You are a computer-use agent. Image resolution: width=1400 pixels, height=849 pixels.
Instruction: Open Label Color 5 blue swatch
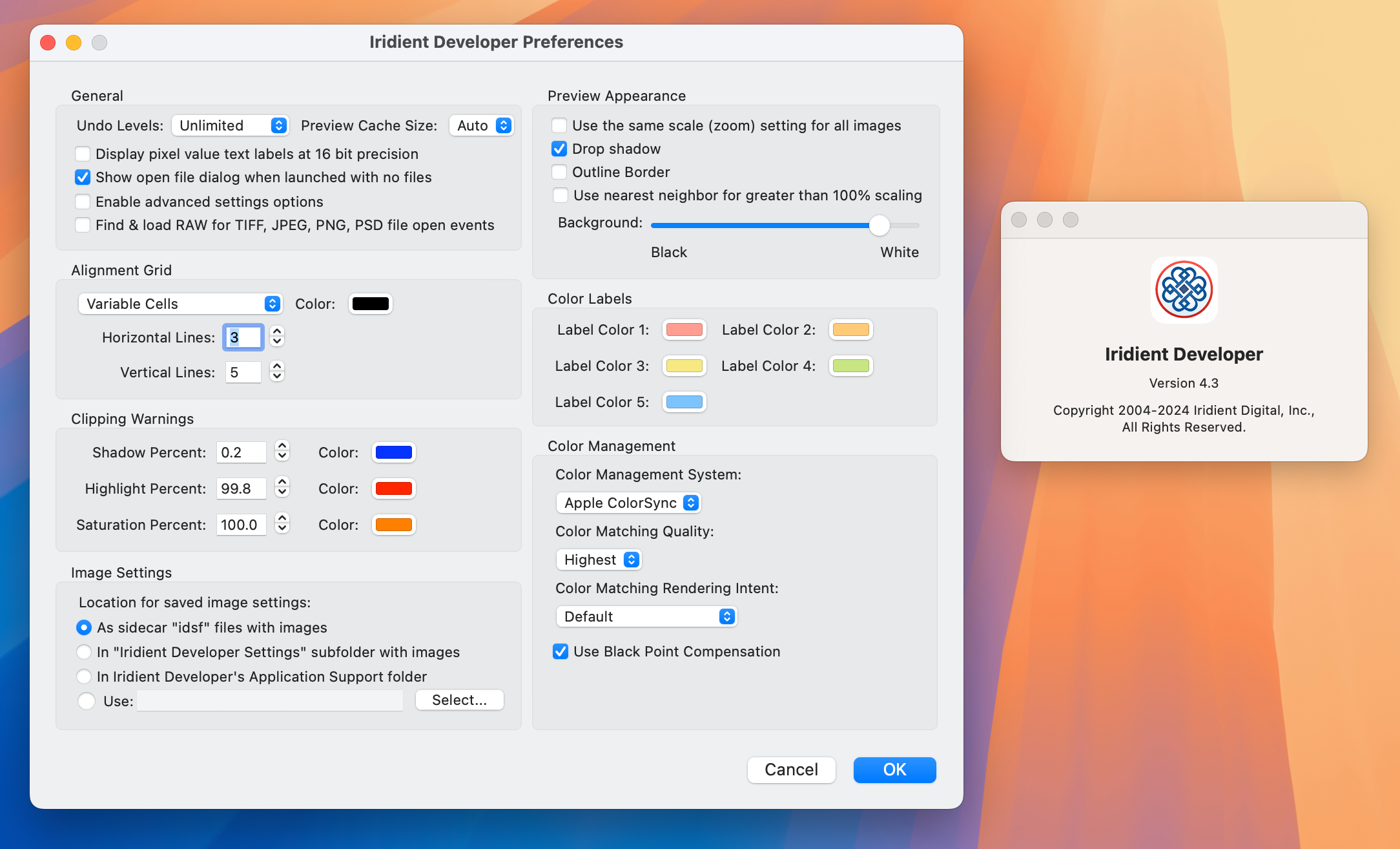(x=685, y=402)
